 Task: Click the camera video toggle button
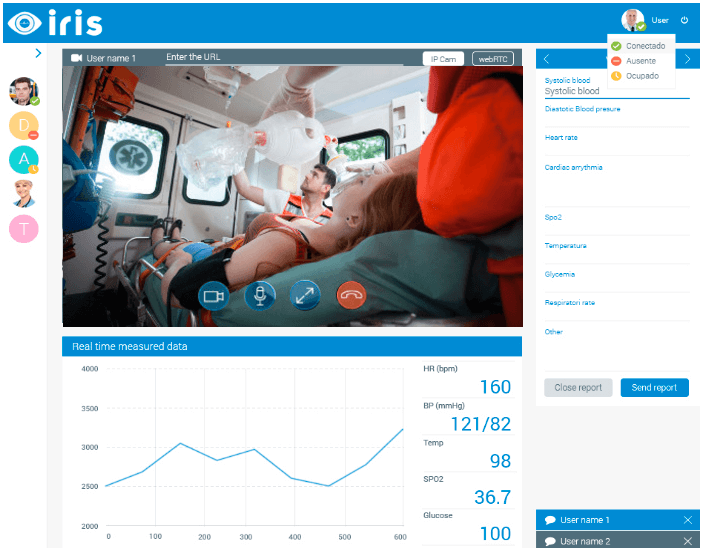pyautogui.click(x=212, y=295)
